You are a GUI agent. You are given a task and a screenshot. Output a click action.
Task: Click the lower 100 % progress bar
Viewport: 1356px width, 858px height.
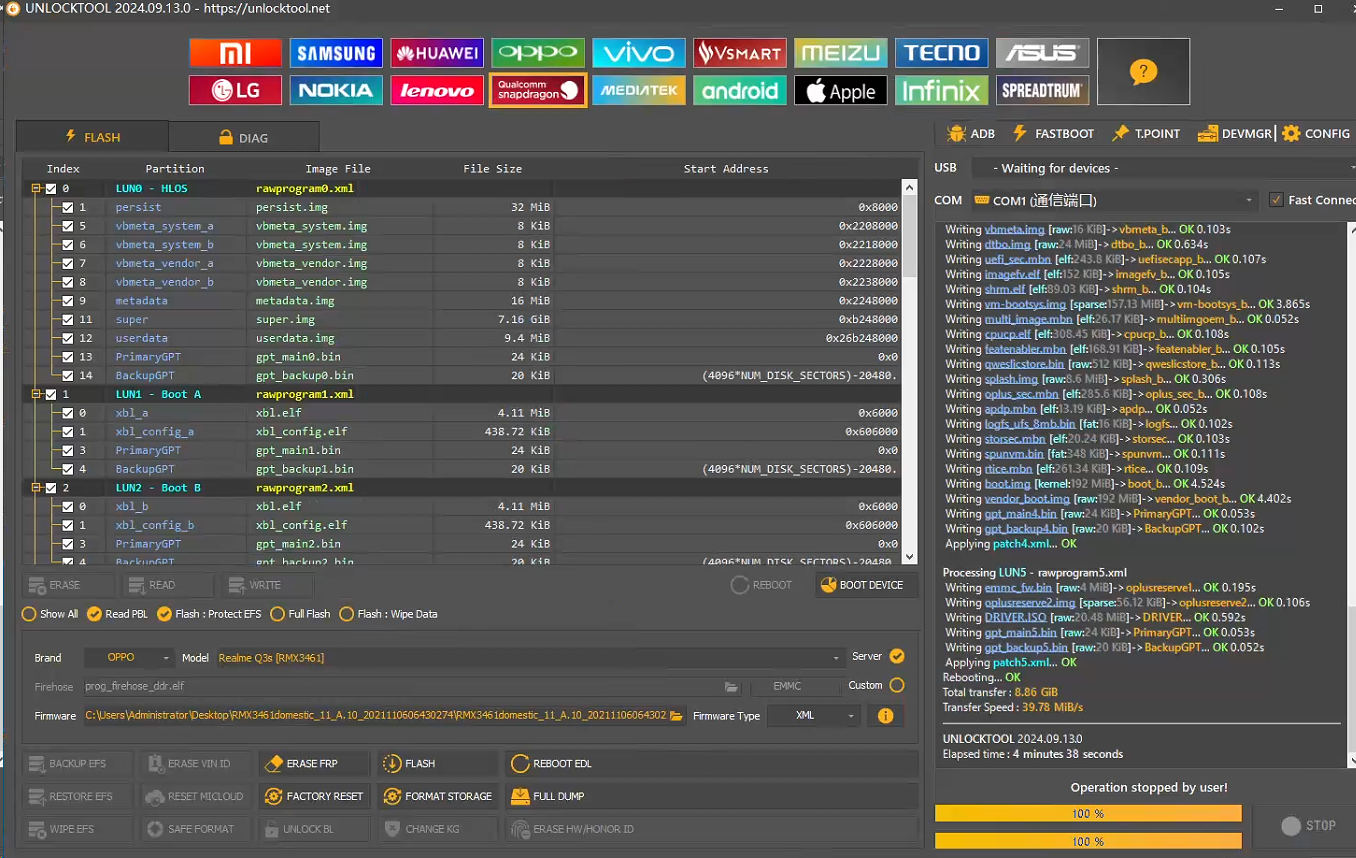[1088, 841]
